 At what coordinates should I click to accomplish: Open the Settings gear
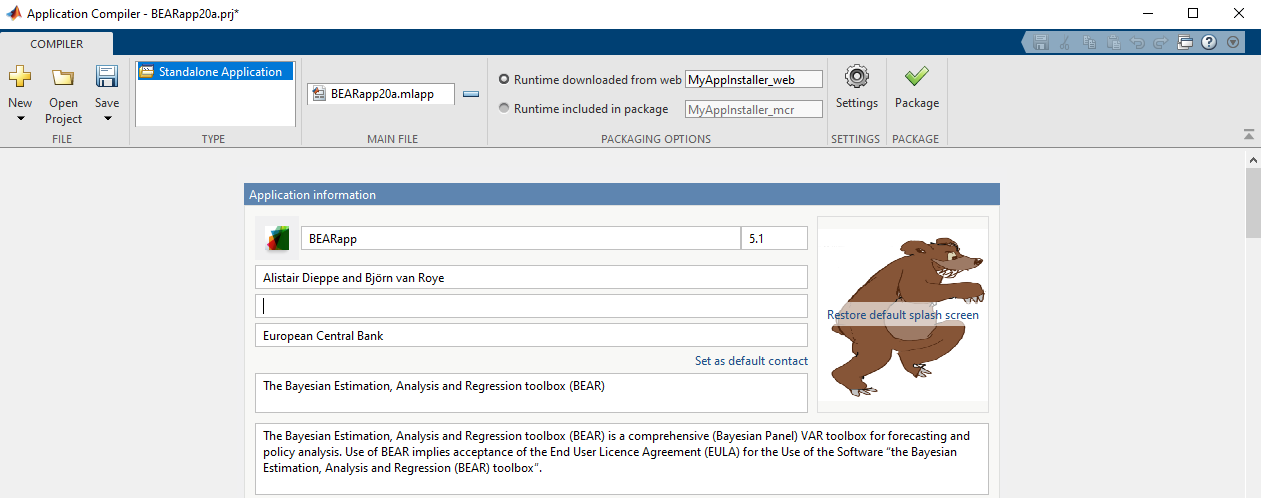click(x=857, y=88)
